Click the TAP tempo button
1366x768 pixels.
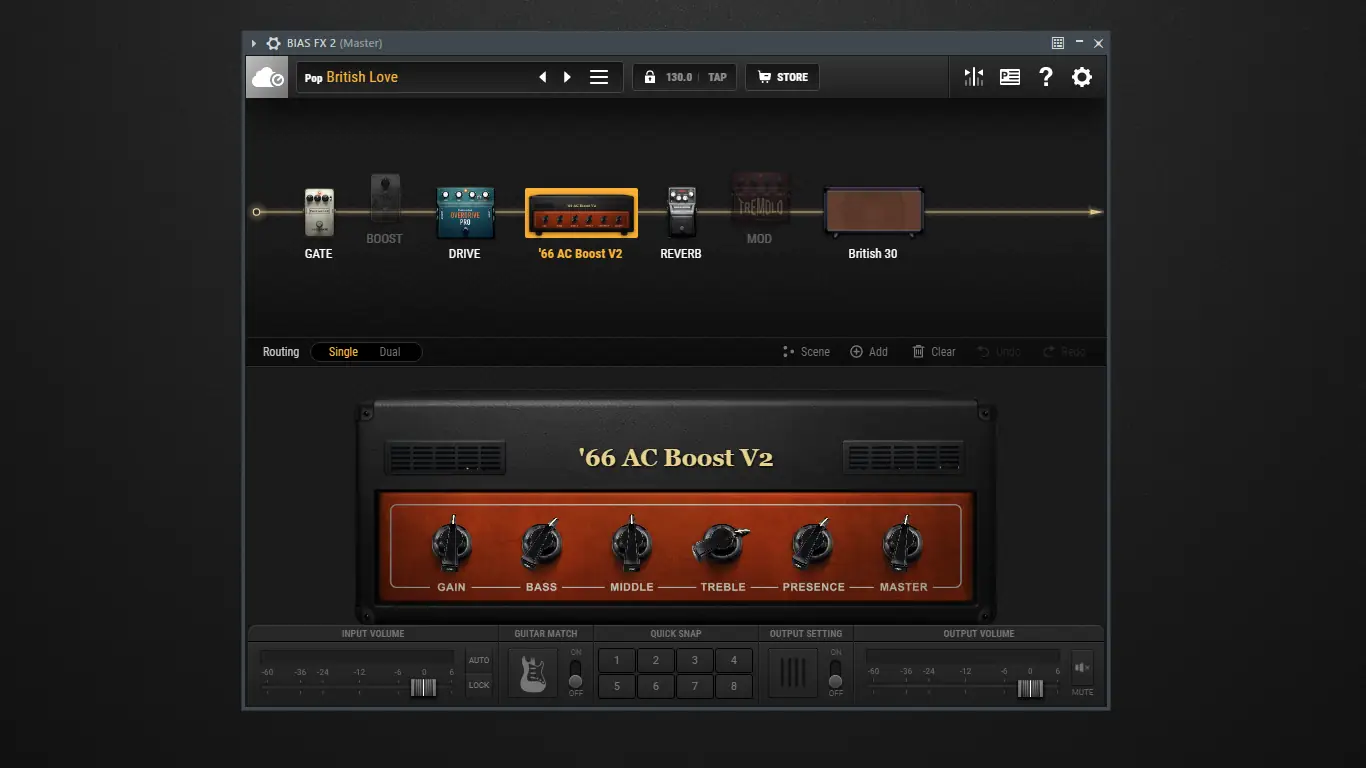718,77
